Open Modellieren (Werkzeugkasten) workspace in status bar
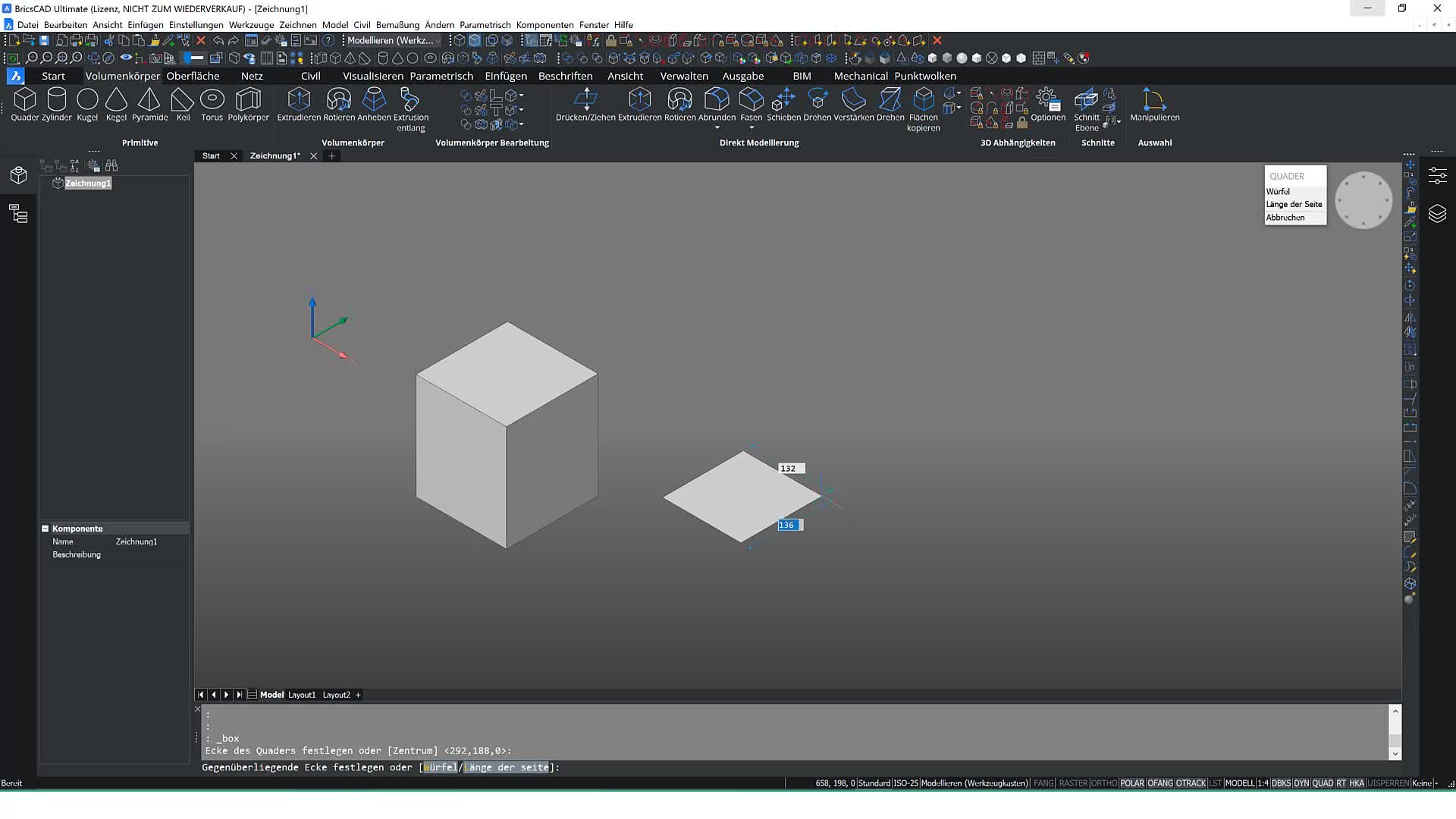This screenshot has height=819, width=1456. point(974,783)
